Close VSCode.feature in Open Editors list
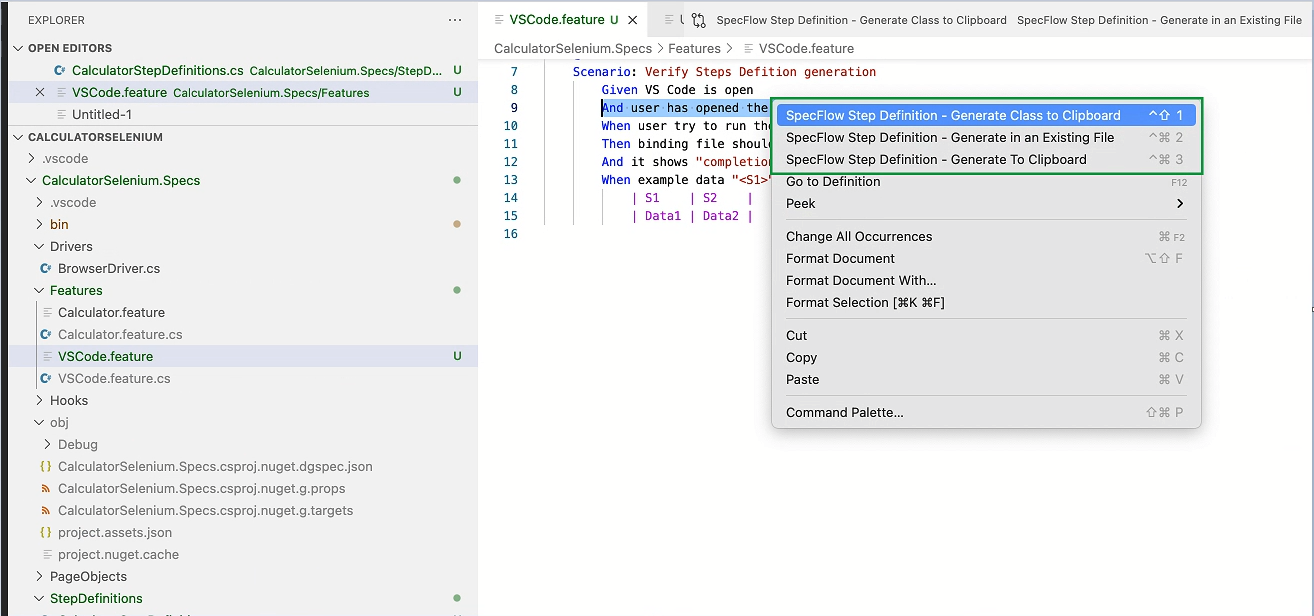Image resolution: width=1314 pixels, height=616 pixels. point(40,92)
